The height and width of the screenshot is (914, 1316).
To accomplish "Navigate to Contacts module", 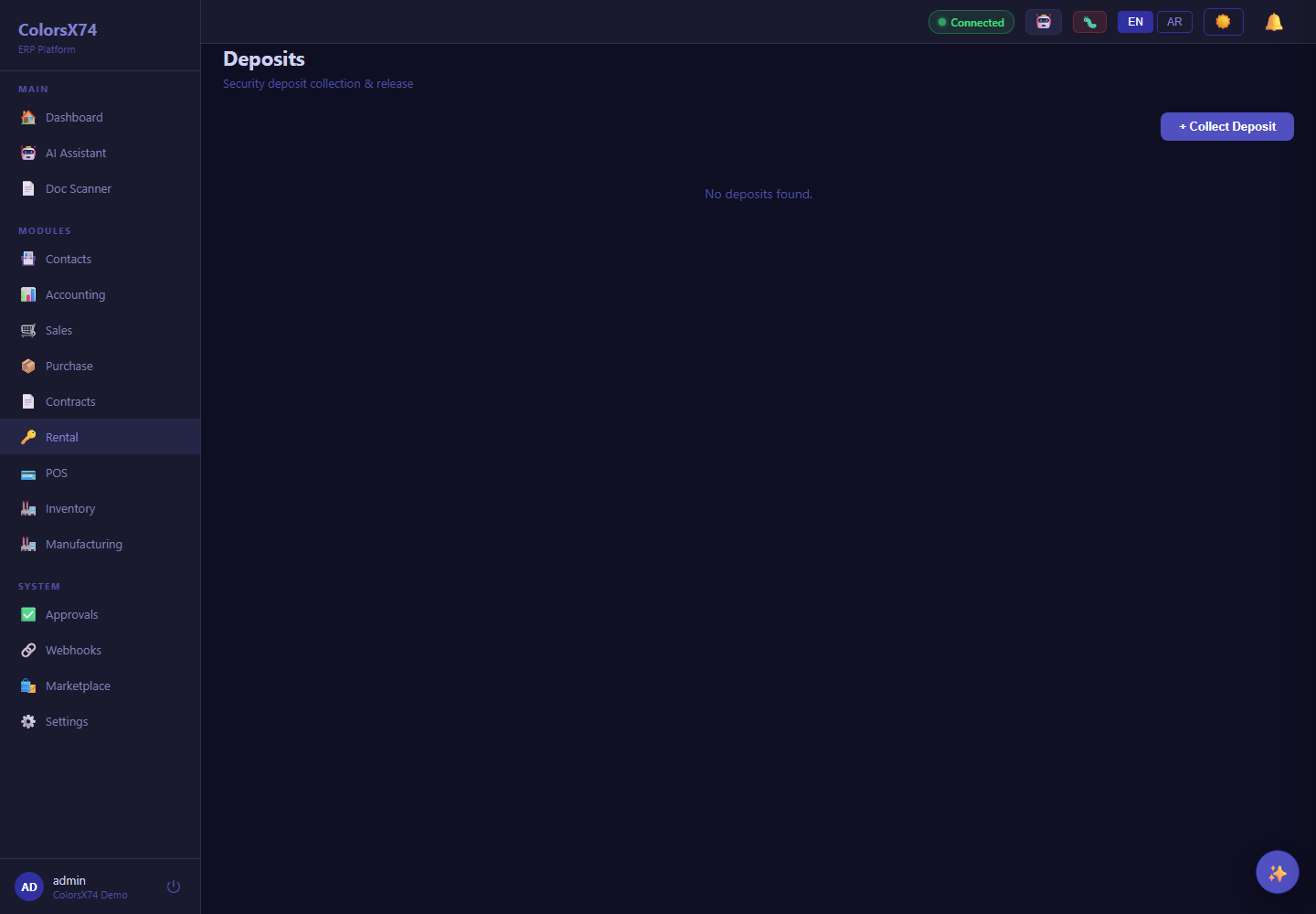I will tap(101, 259).
